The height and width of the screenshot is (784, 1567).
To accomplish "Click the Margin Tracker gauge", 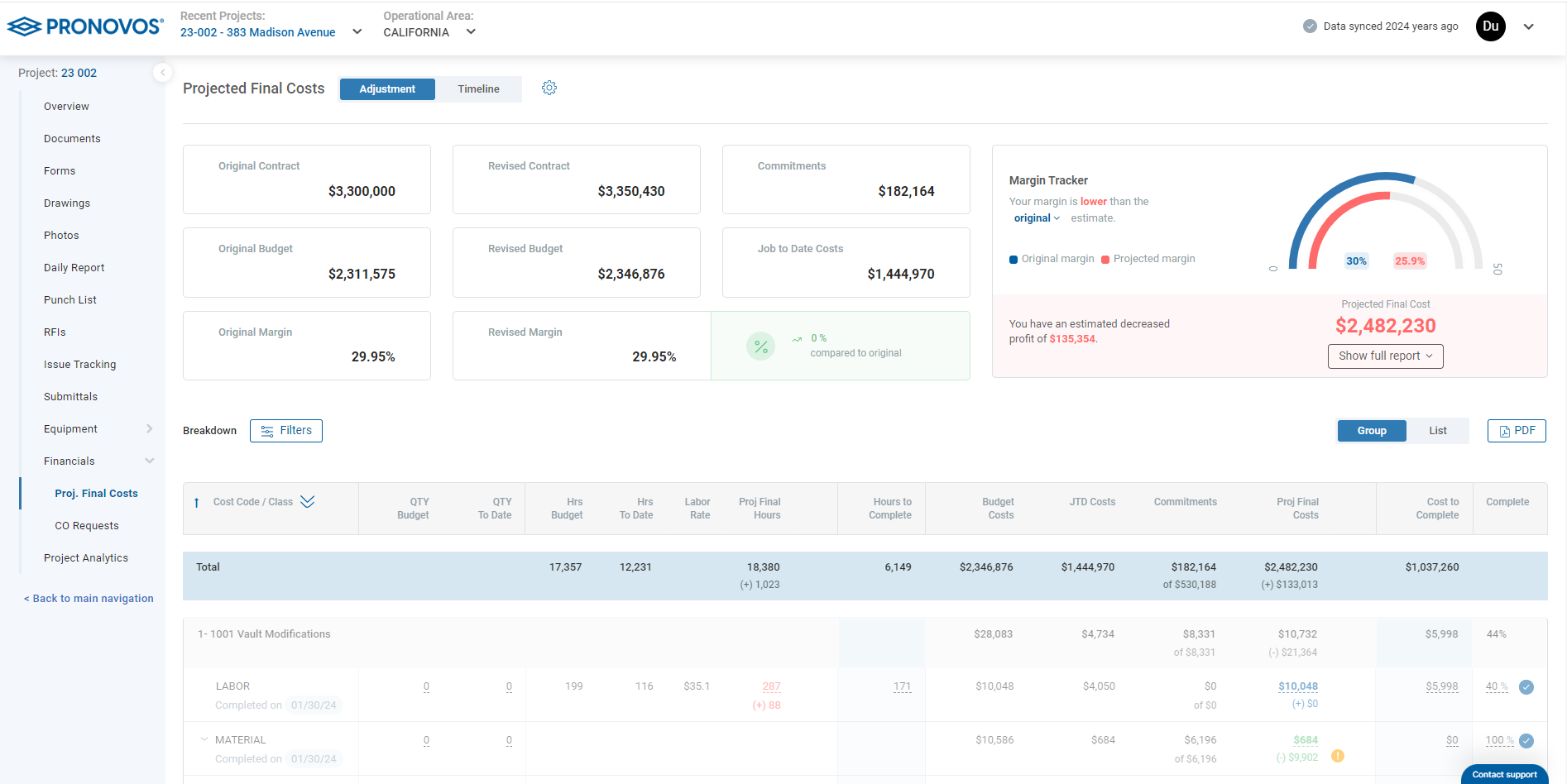I will click(x=1385, y=222).
